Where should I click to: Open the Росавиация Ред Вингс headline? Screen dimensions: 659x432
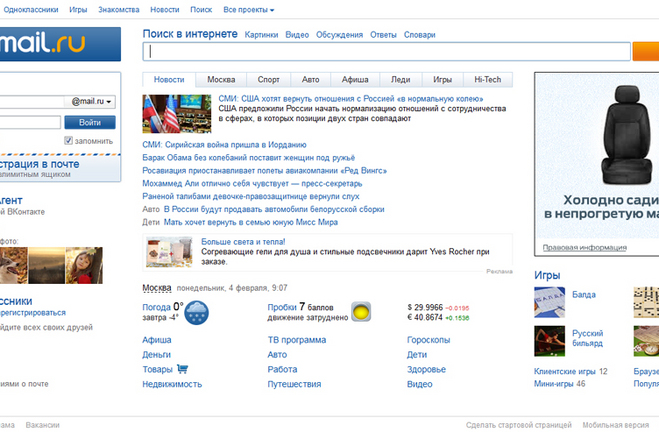pos(265,171)
